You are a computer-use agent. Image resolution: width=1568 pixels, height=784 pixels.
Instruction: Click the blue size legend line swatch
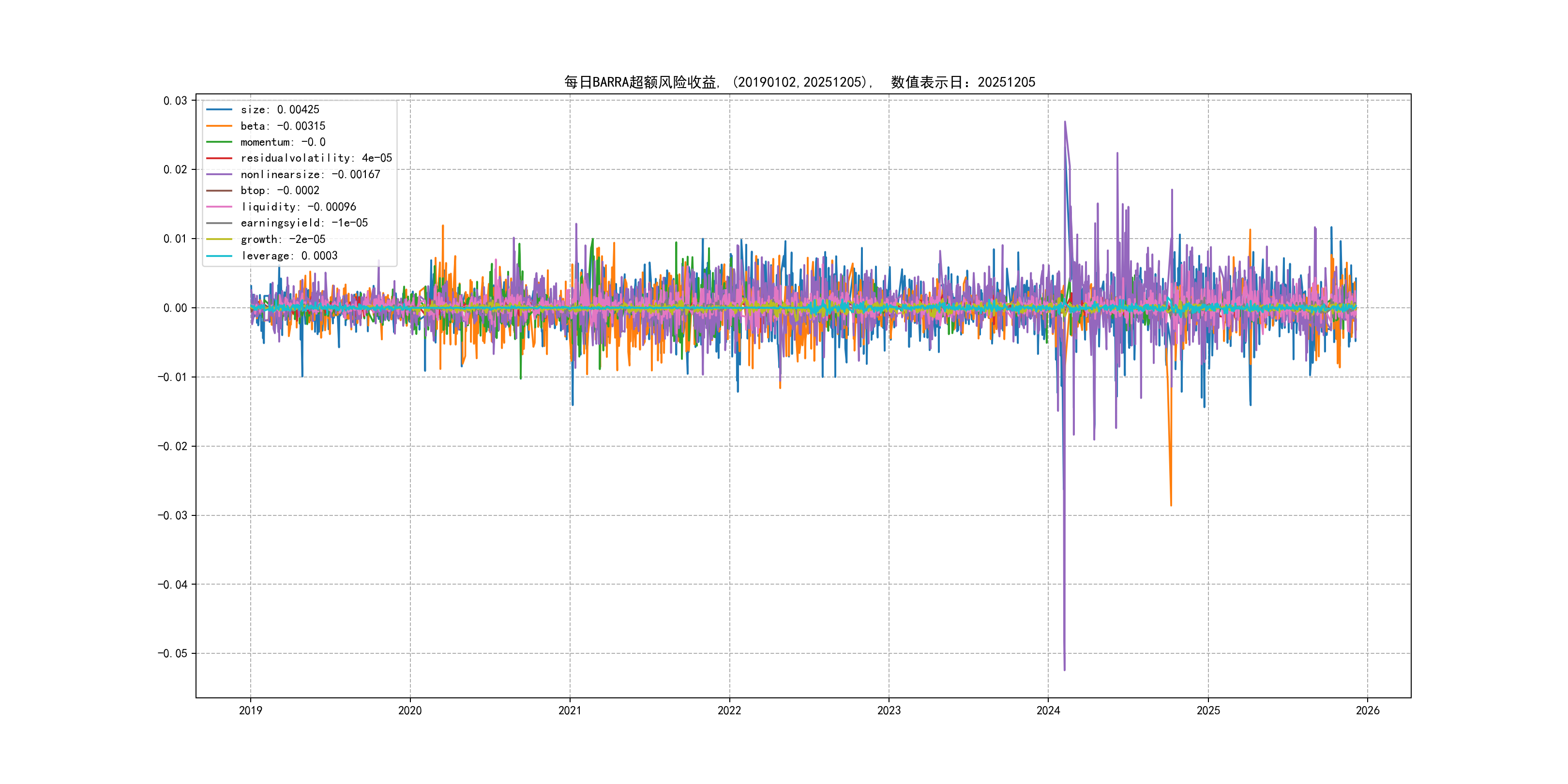(219, 109)
